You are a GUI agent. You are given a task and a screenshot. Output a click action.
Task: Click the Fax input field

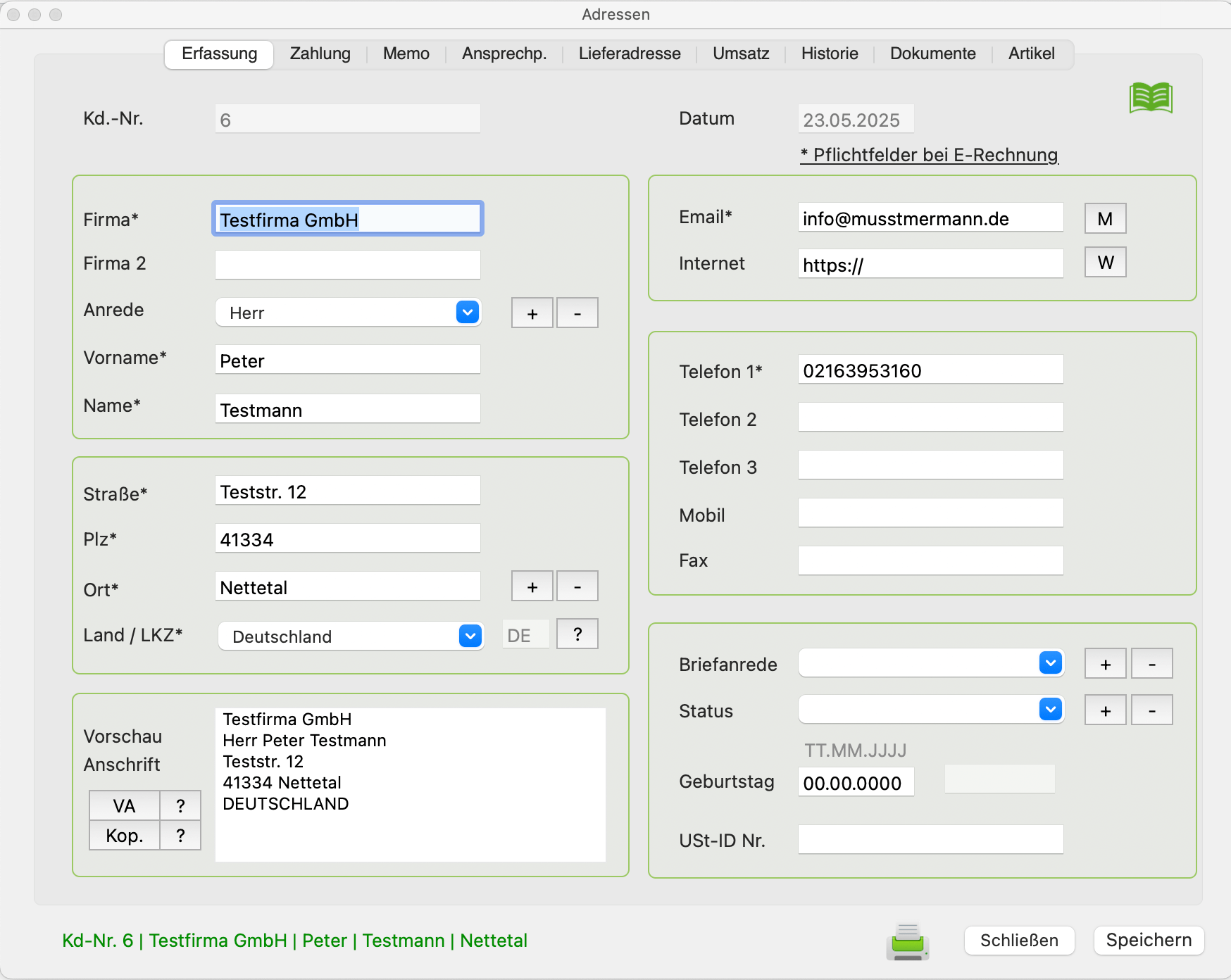pyautogui.click(x=931, y=560)
